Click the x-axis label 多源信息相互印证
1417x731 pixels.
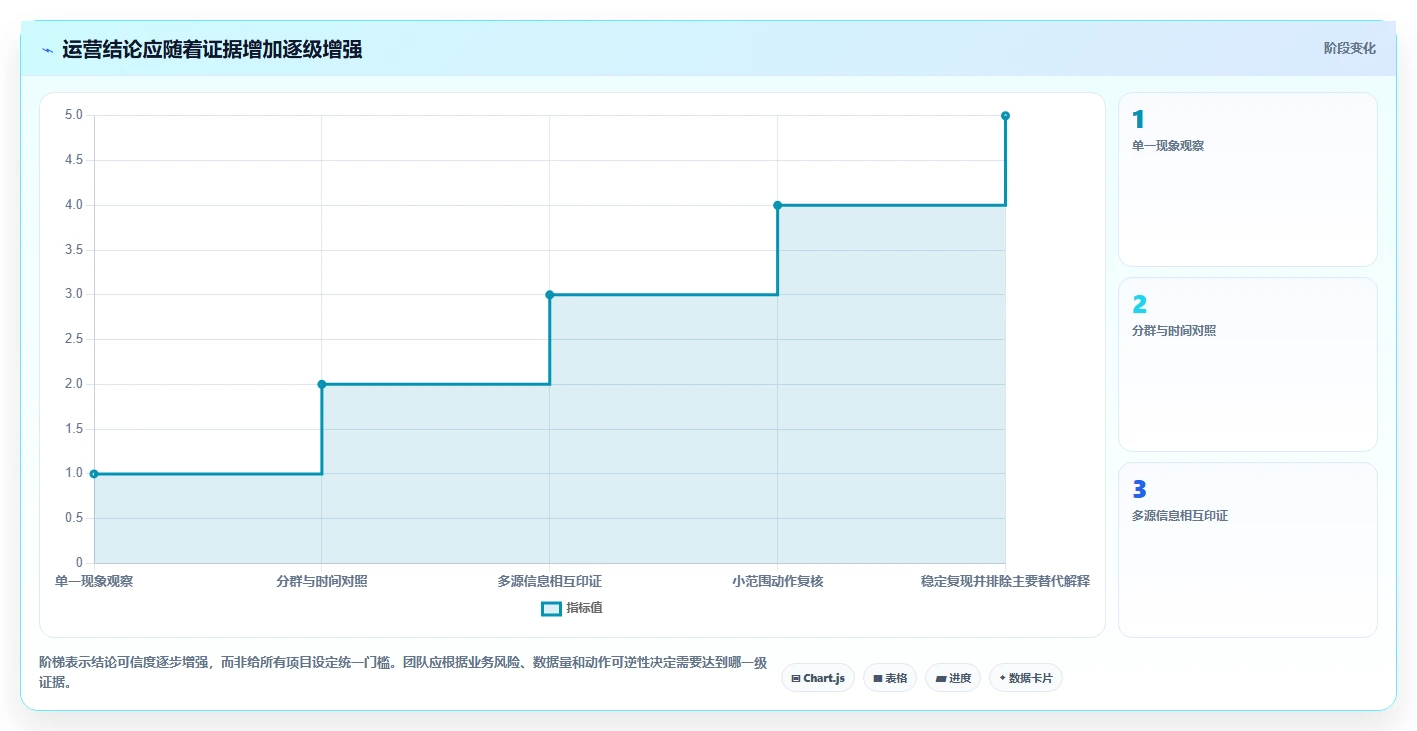[550, 581]
